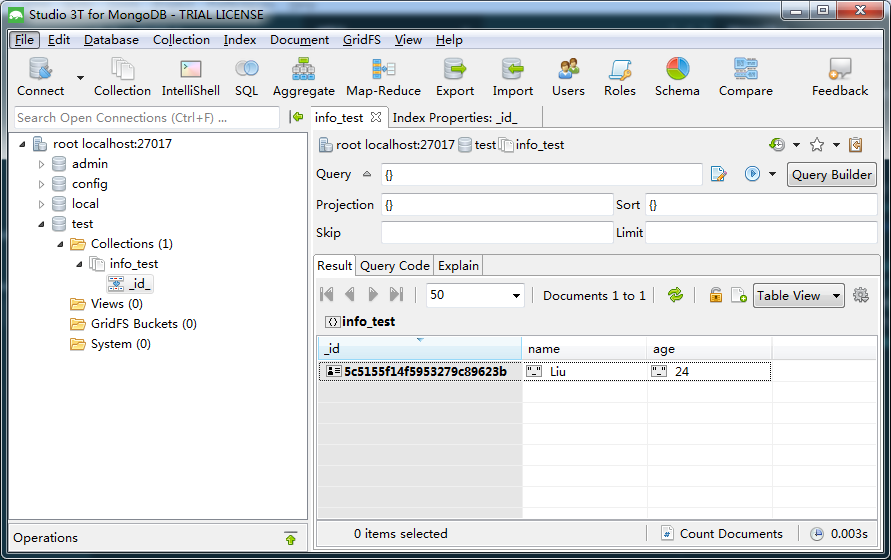The height and width of the screenshot is (560, 891).
Task: Open the Index menu
Action: click(240, 40)
